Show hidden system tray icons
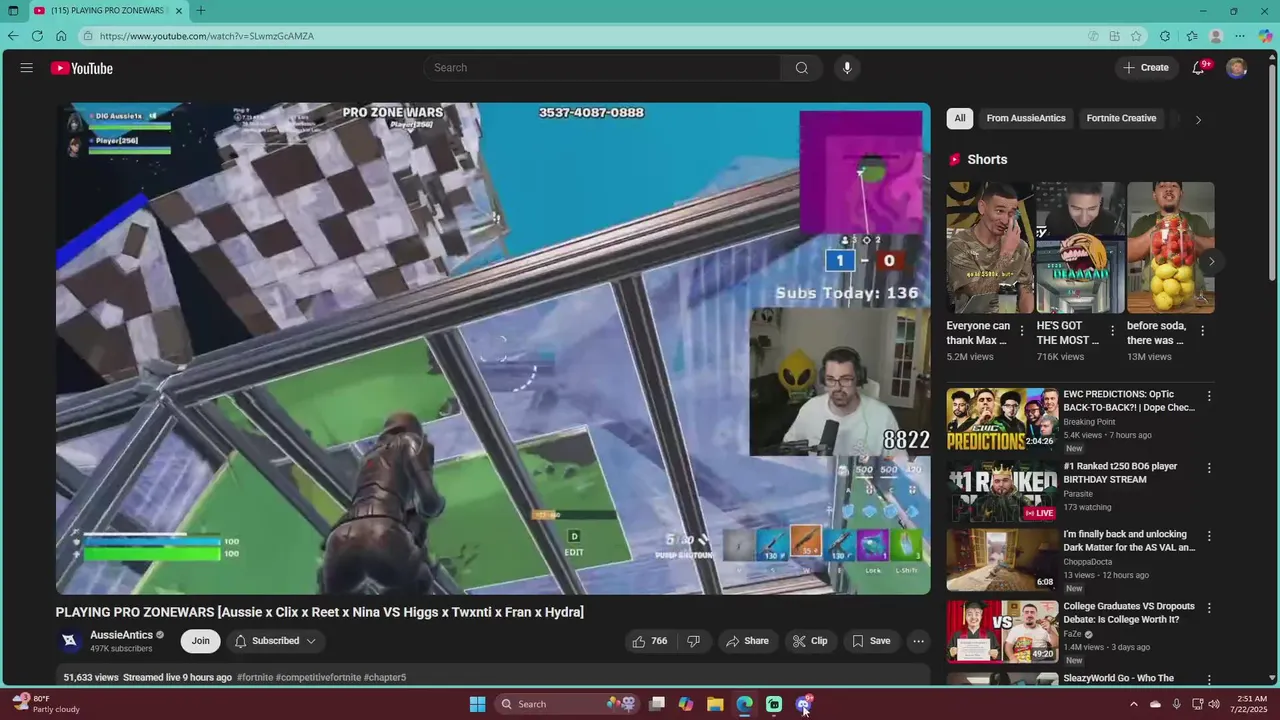This screenshot has height=720, width=1280. 1134,704
